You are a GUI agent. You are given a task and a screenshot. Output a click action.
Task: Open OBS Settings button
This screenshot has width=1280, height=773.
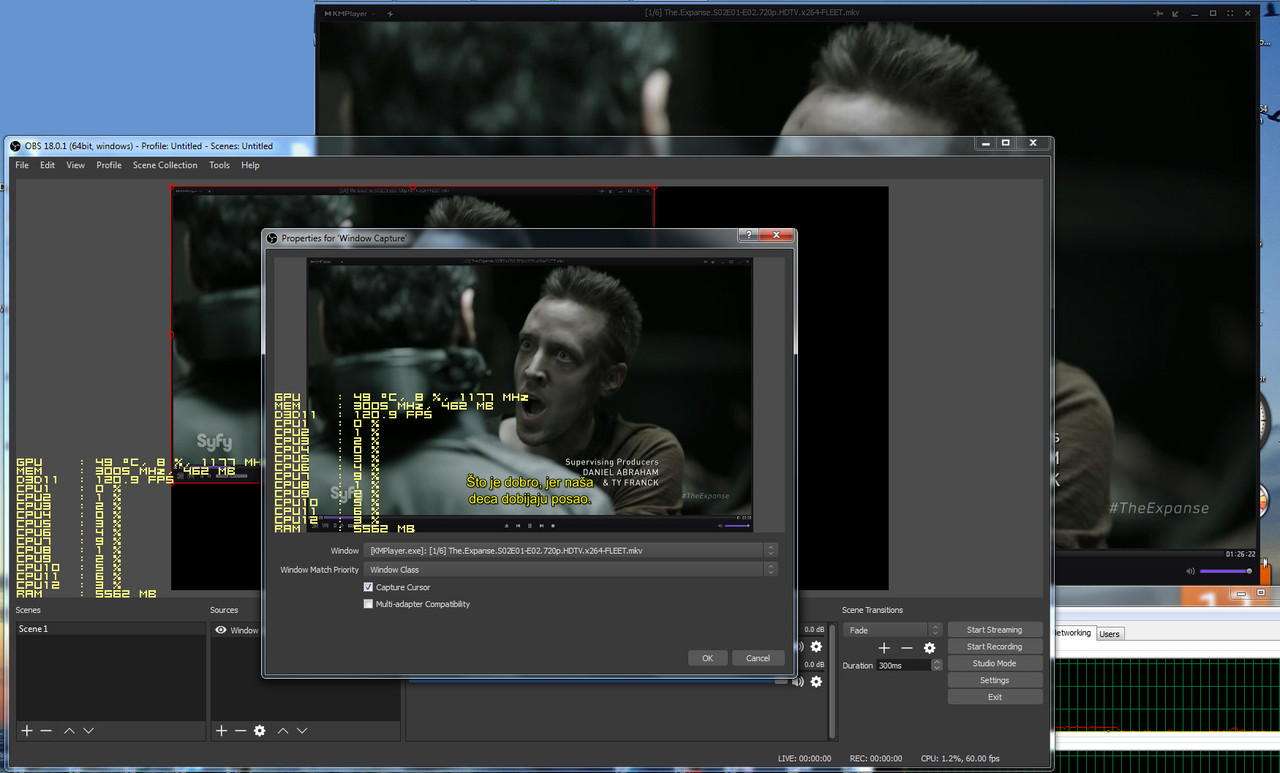coord(994,680)
